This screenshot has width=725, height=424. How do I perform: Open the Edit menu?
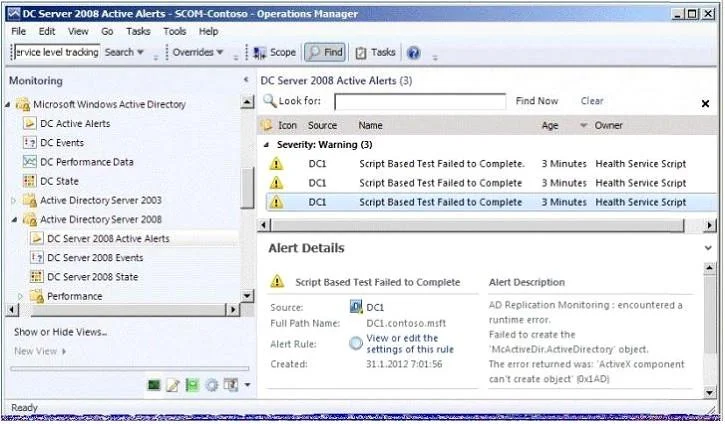click(x=47, y=31)
